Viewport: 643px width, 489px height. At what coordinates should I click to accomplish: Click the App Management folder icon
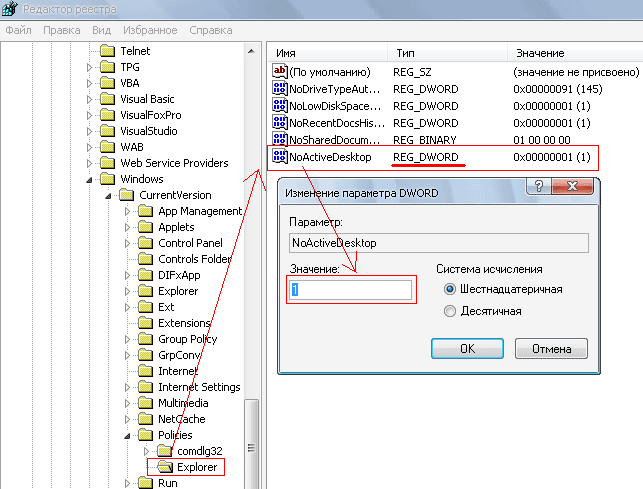click(146, 211)
